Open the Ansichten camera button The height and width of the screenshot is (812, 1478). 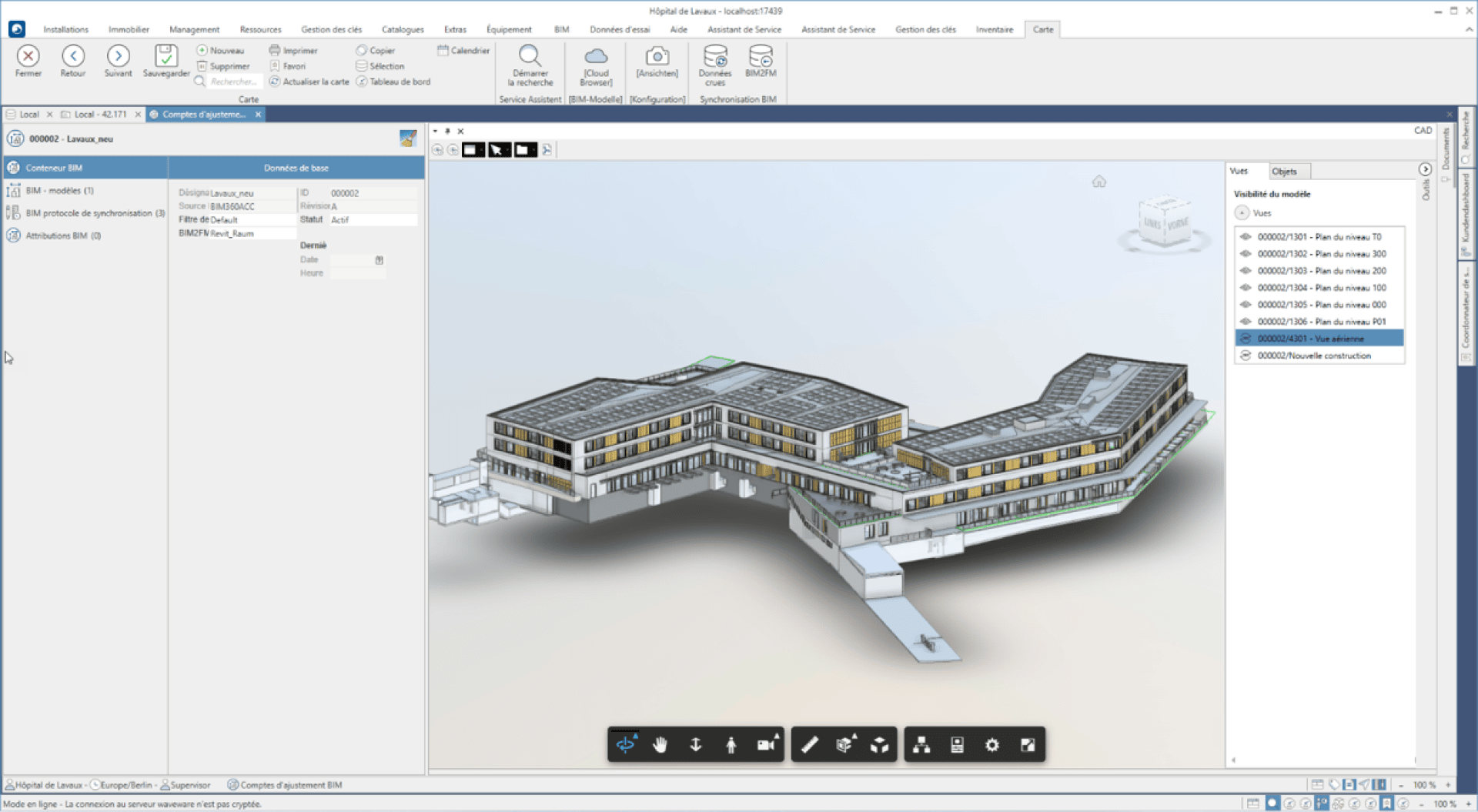tap(657, 63)
